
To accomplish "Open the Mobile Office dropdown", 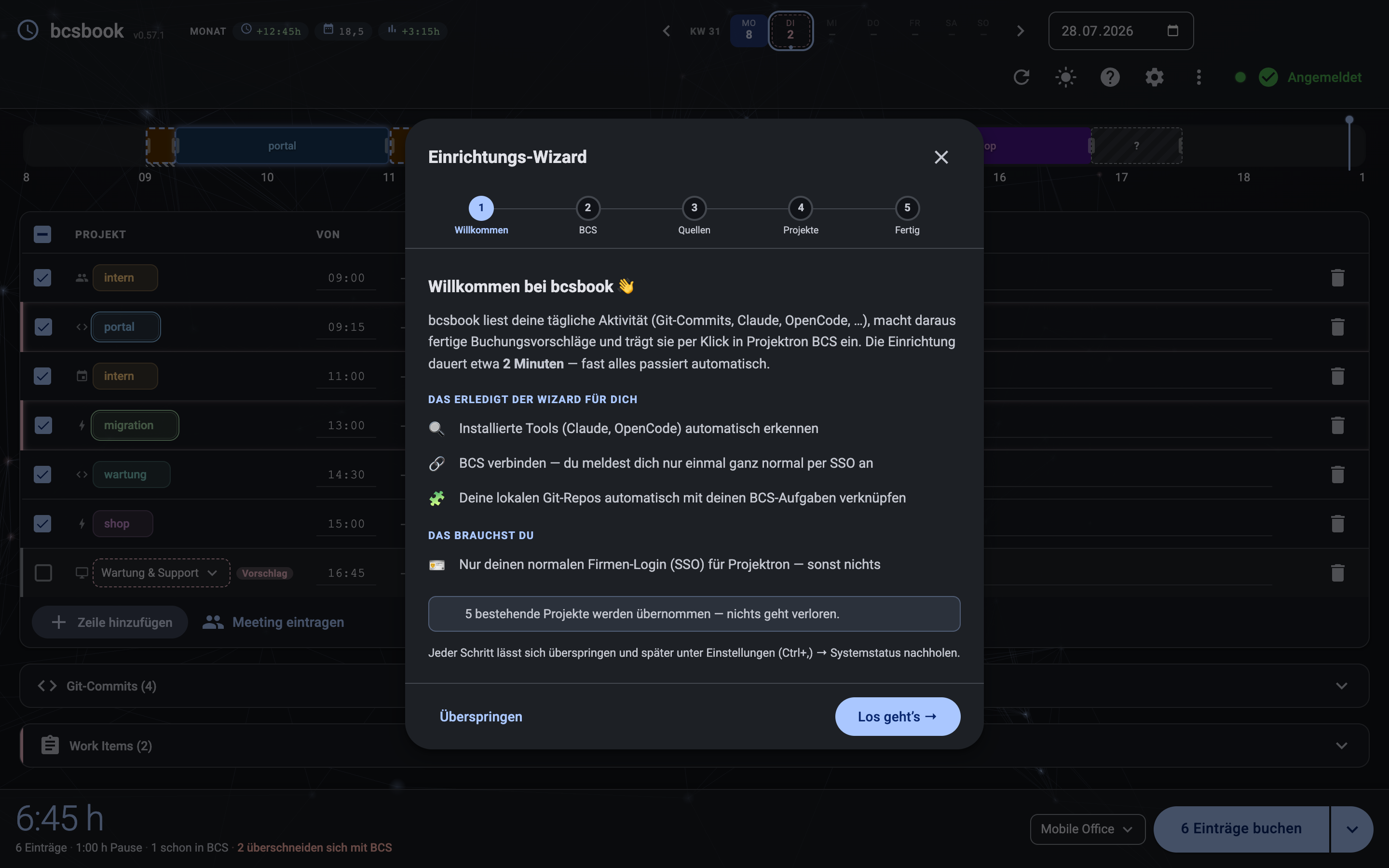I will tap(1087, 829).
